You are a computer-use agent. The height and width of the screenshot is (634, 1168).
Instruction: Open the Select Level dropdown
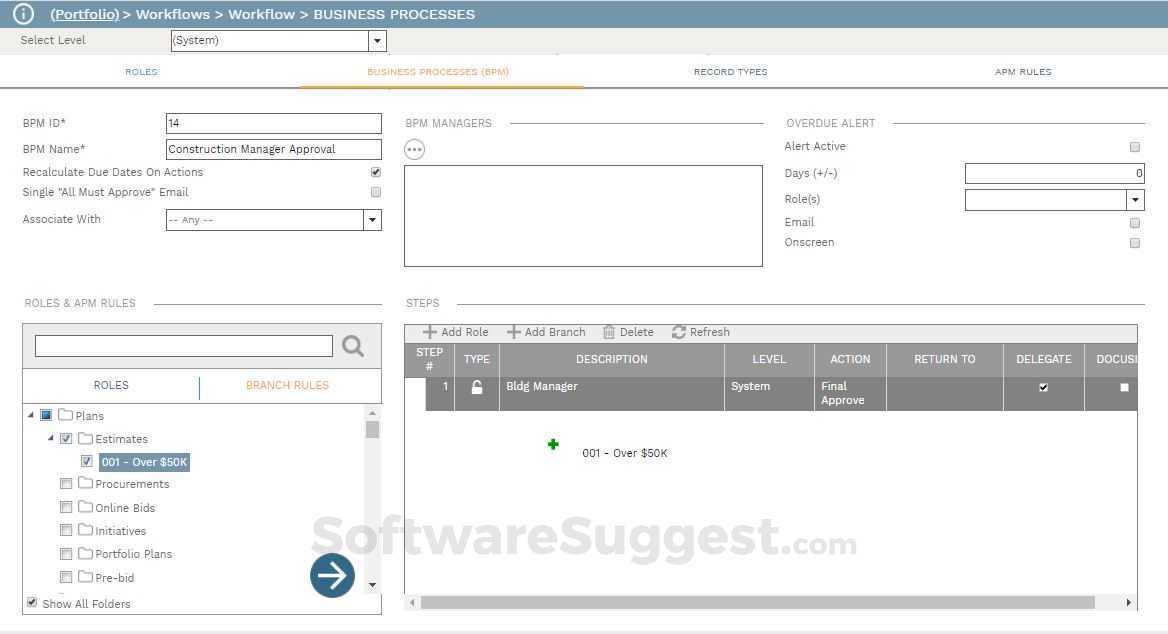tap(377, 40)
